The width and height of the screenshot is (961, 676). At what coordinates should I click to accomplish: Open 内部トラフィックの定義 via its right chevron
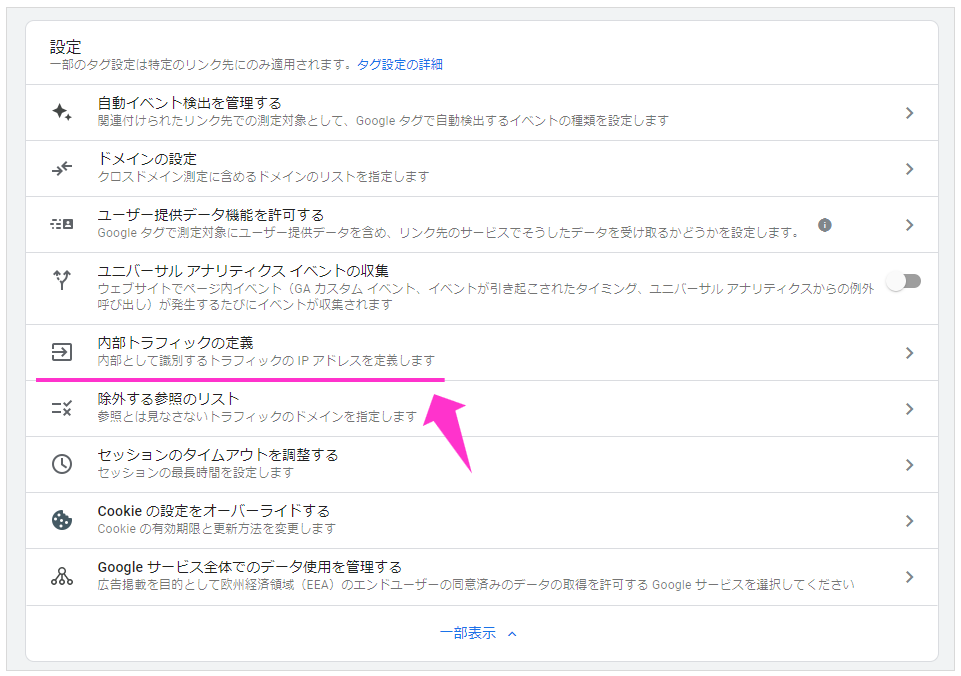910,353
